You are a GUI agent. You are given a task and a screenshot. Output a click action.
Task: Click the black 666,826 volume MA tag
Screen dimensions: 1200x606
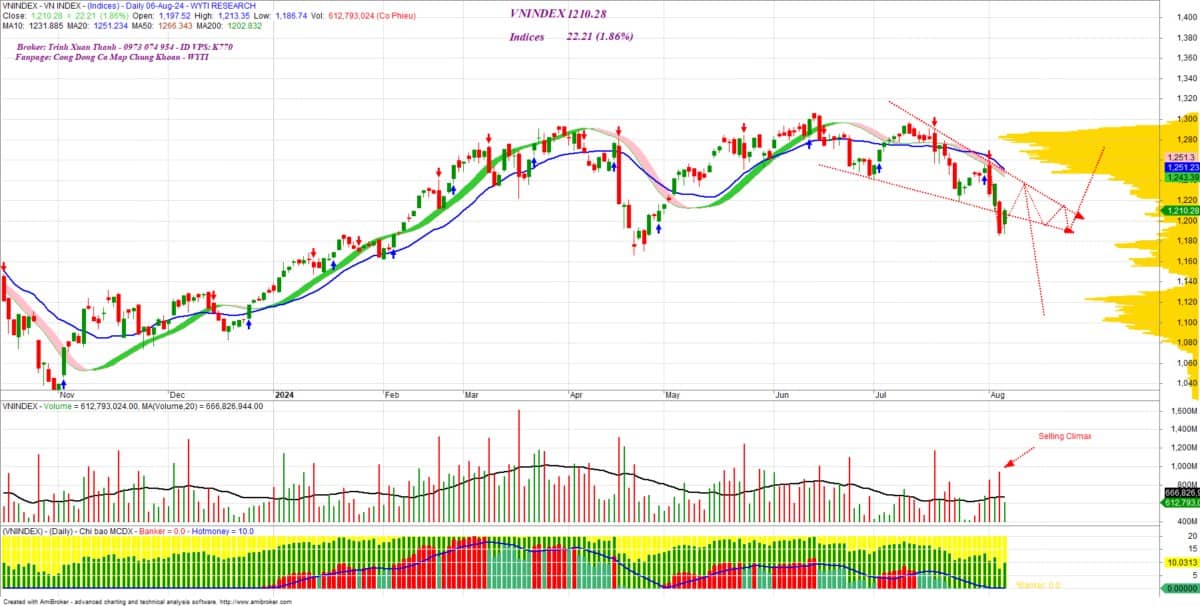(x=1182, y=493)
